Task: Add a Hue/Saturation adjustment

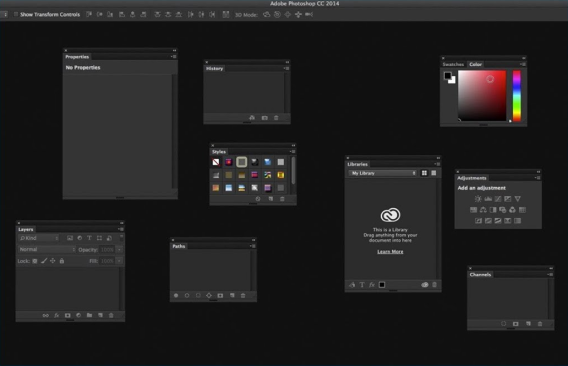Action: click(473, 210)
